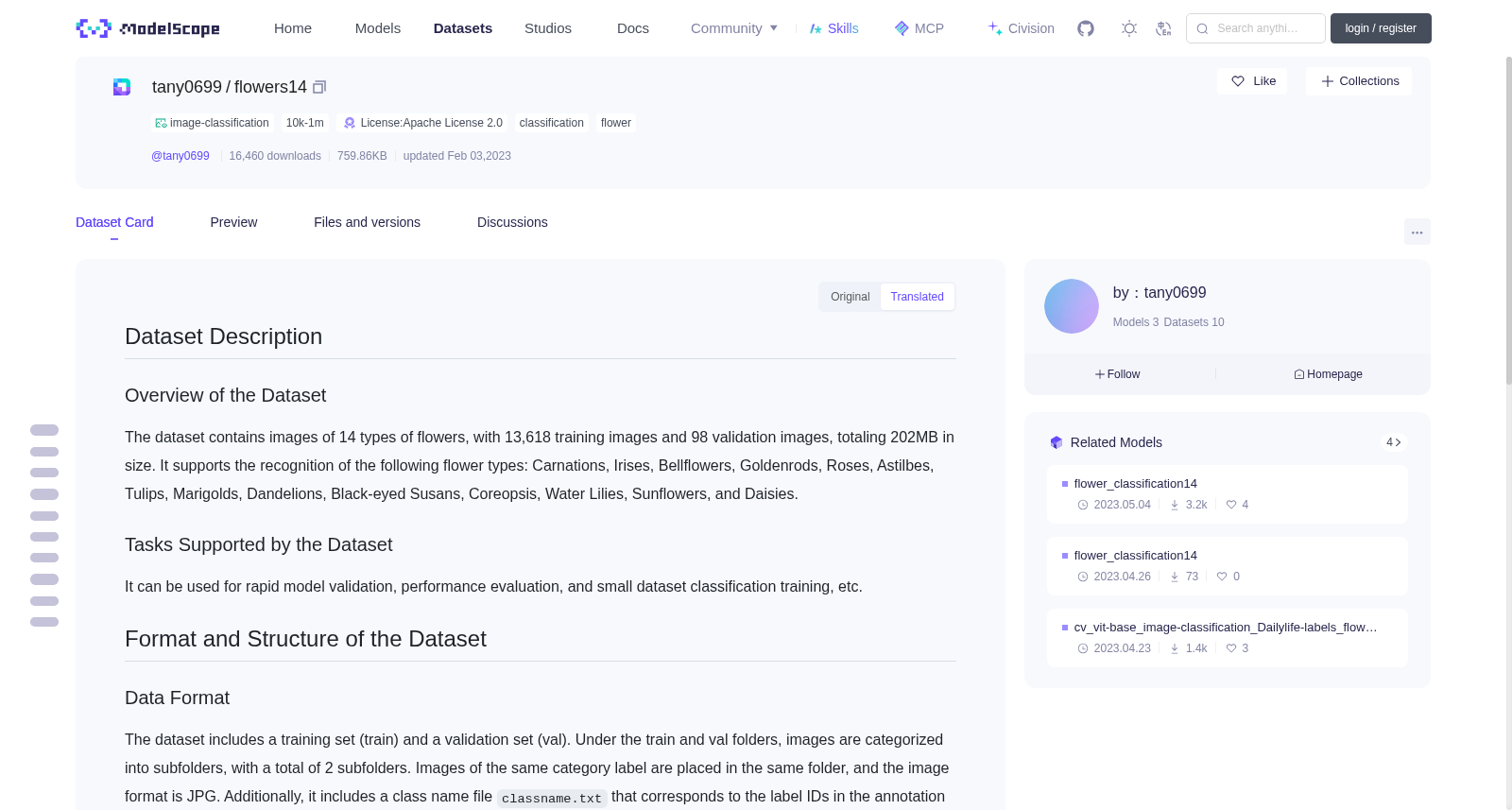This screenshot has width=1512, height=810.
Task: Follow the user tany0699
Action: (1118, 374)
